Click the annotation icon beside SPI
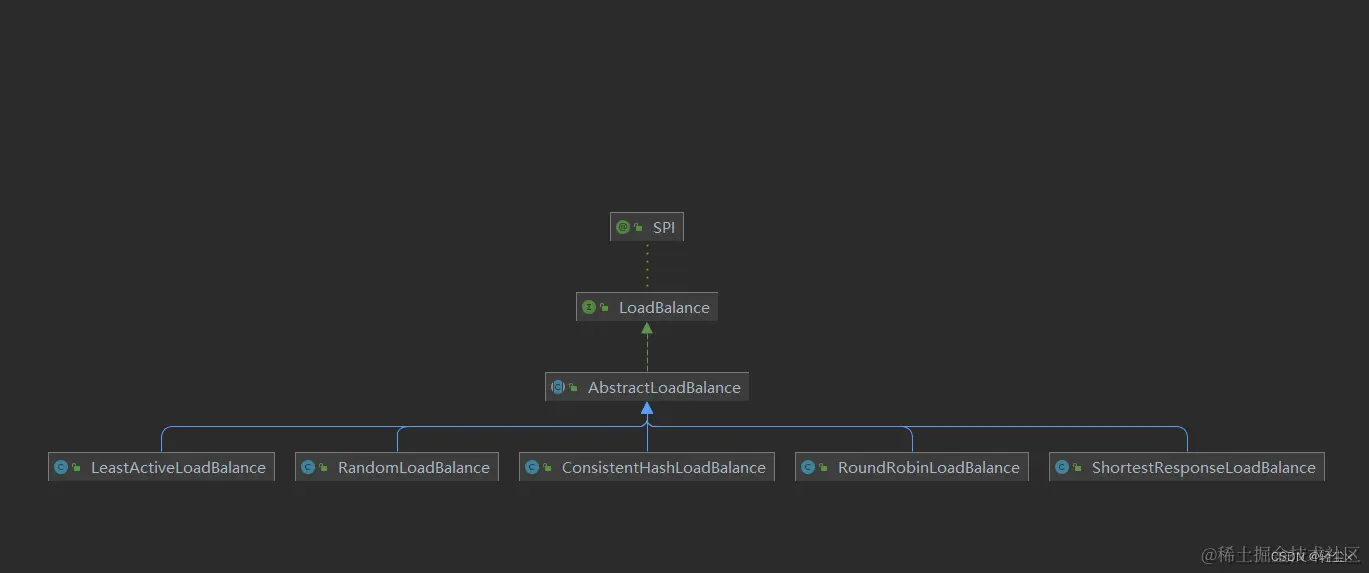1369x573 pixels. (x=623, y=227)
